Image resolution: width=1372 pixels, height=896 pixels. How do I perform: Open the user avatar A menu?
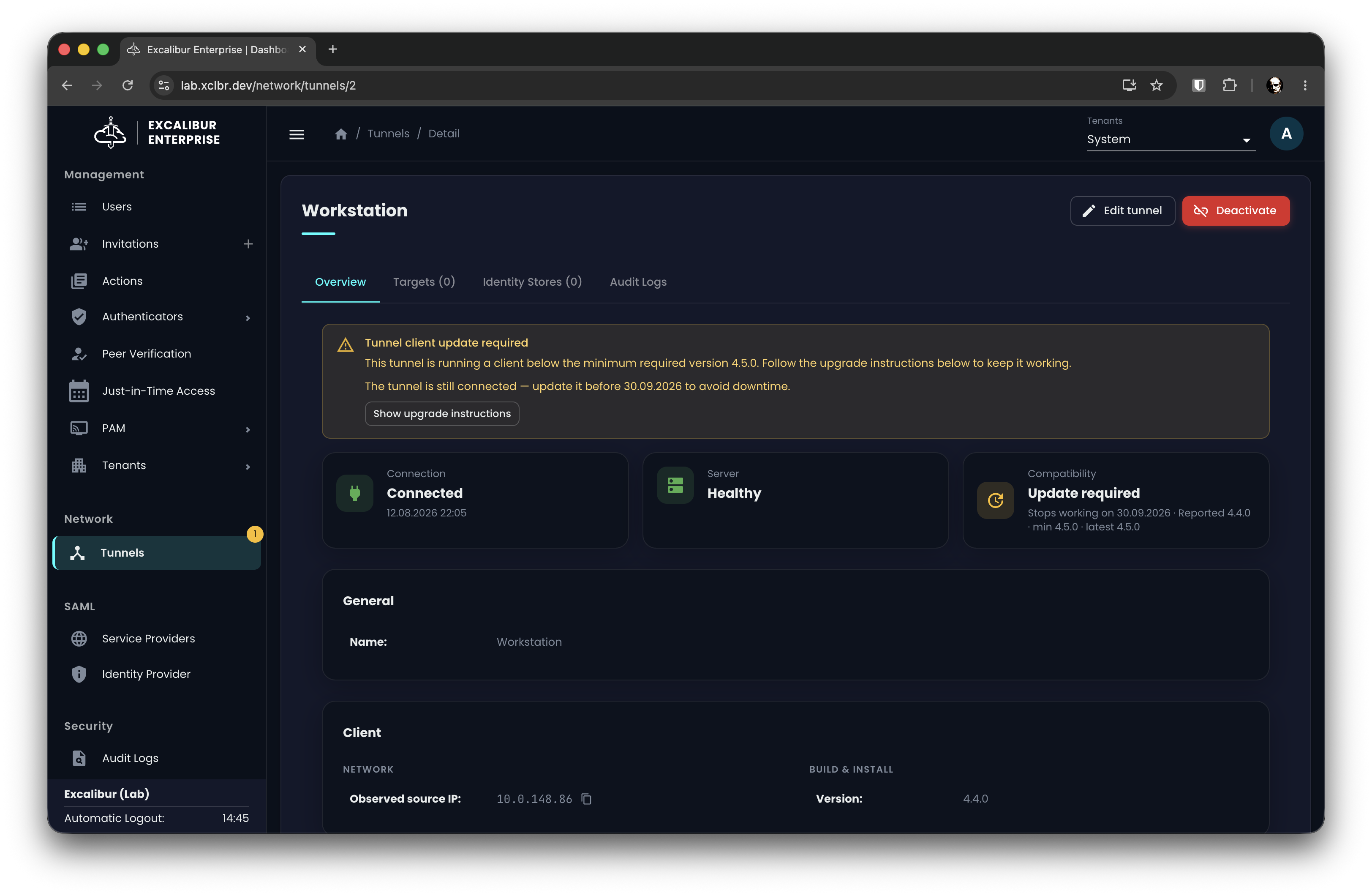[x=1286, y=134]
